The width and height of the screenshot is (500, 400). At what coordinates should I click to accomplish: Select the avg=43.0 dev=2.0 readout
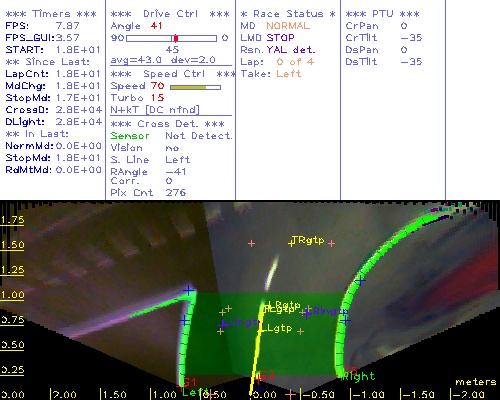[163, 60]
